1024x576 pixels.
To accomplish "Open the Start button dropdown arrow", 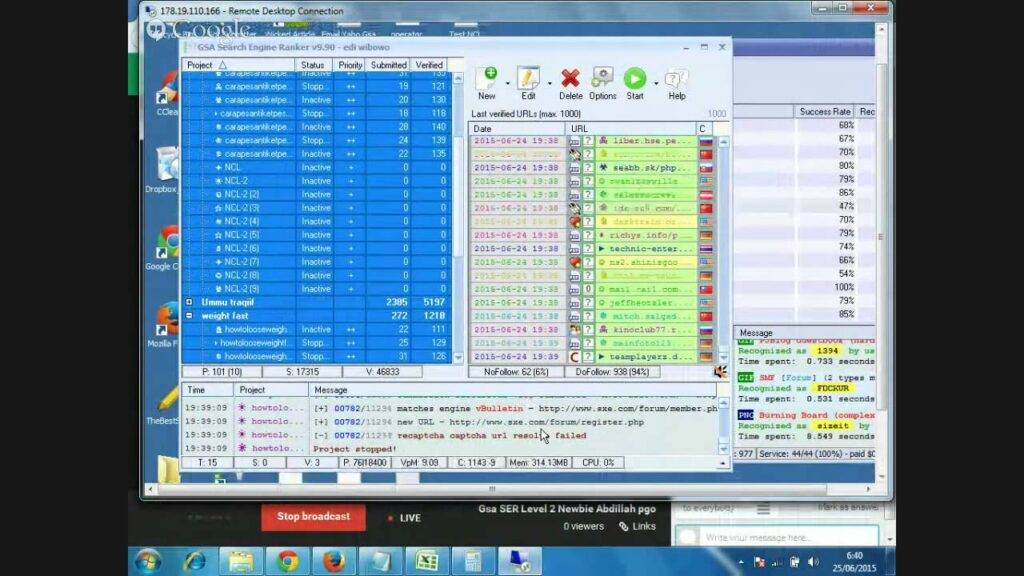I will [656, 84].
